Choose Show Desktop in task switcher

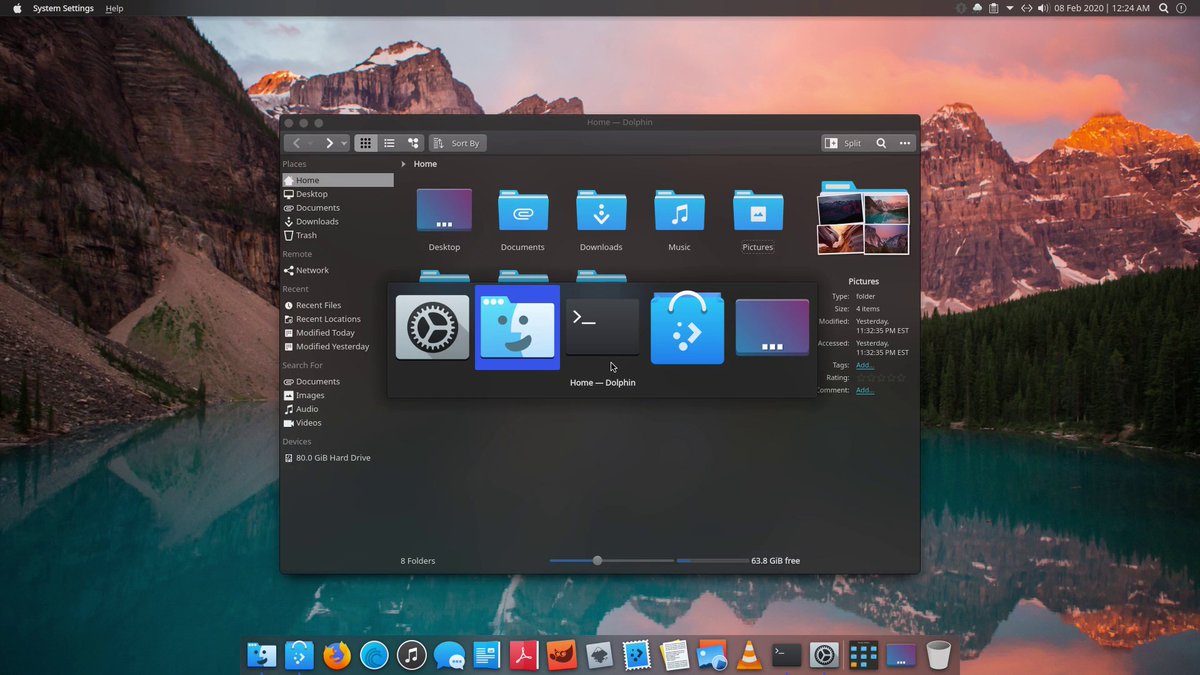[x=772, y=327]
